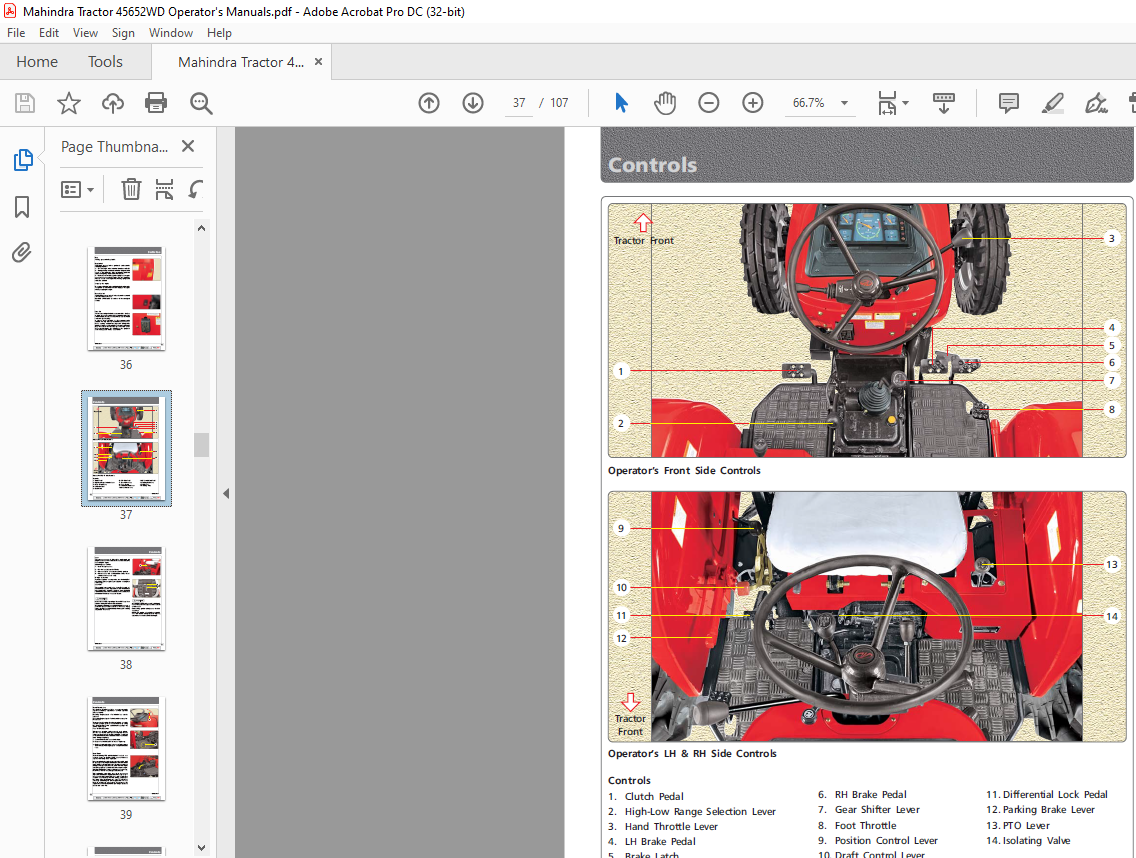This screenshot has height=858, width=1136.
Task: Select page 37 thumbnail
Action: click(x=127, y=448)
